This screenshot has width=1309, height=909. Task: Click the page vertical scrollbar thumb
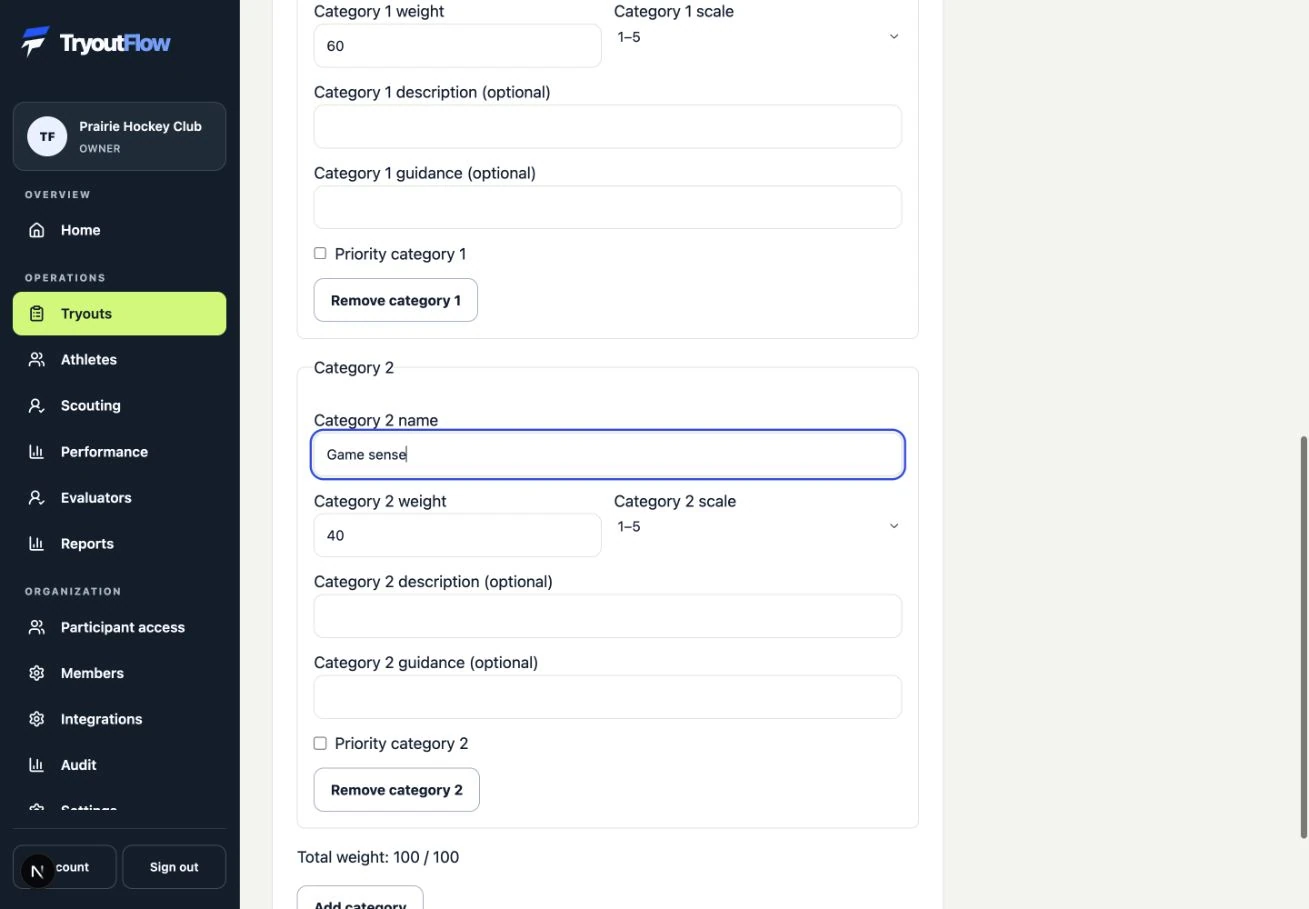[x=1303, y=637]
